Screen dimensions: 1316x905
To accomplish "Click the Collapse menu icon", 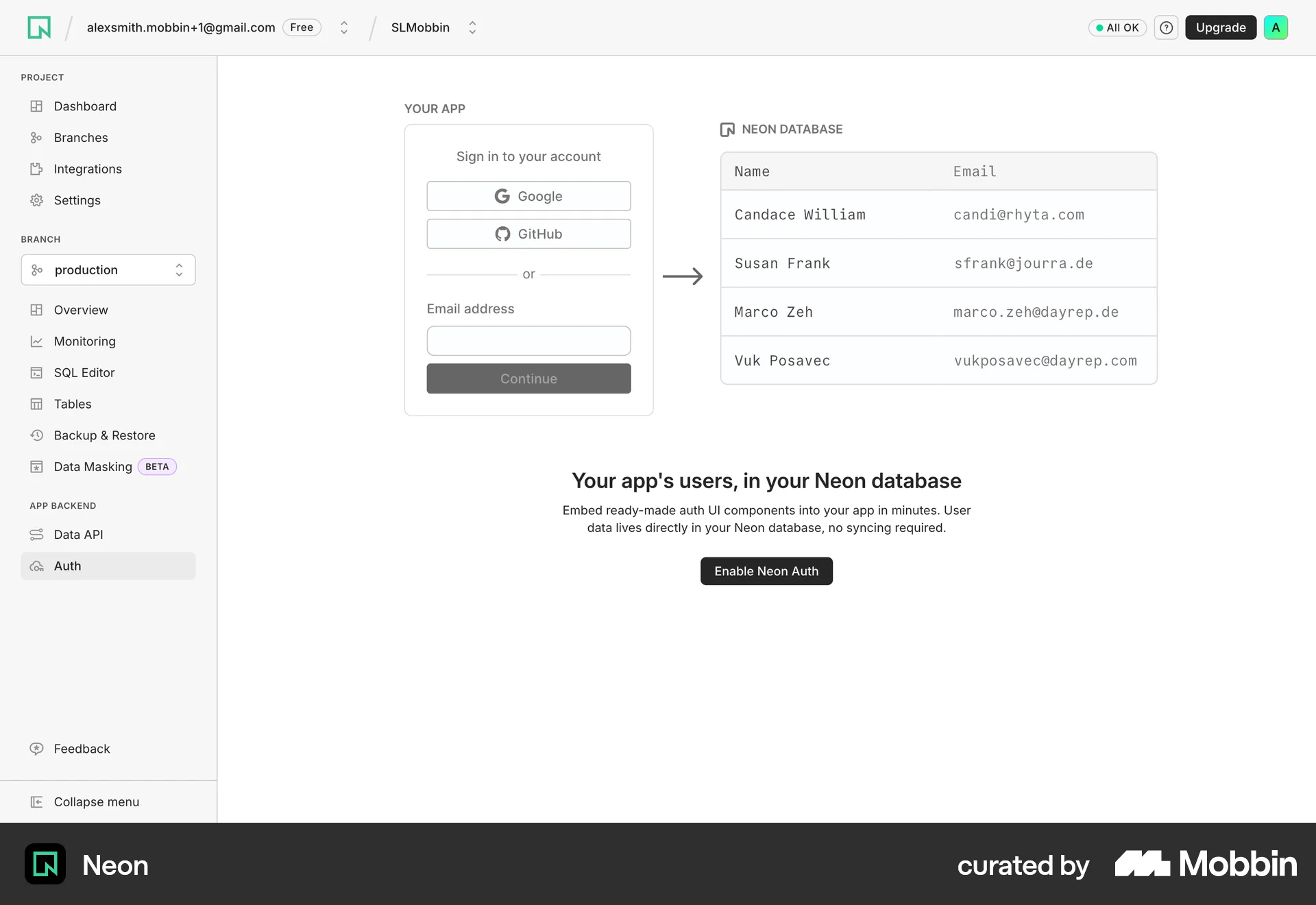I will coord(36,802).
